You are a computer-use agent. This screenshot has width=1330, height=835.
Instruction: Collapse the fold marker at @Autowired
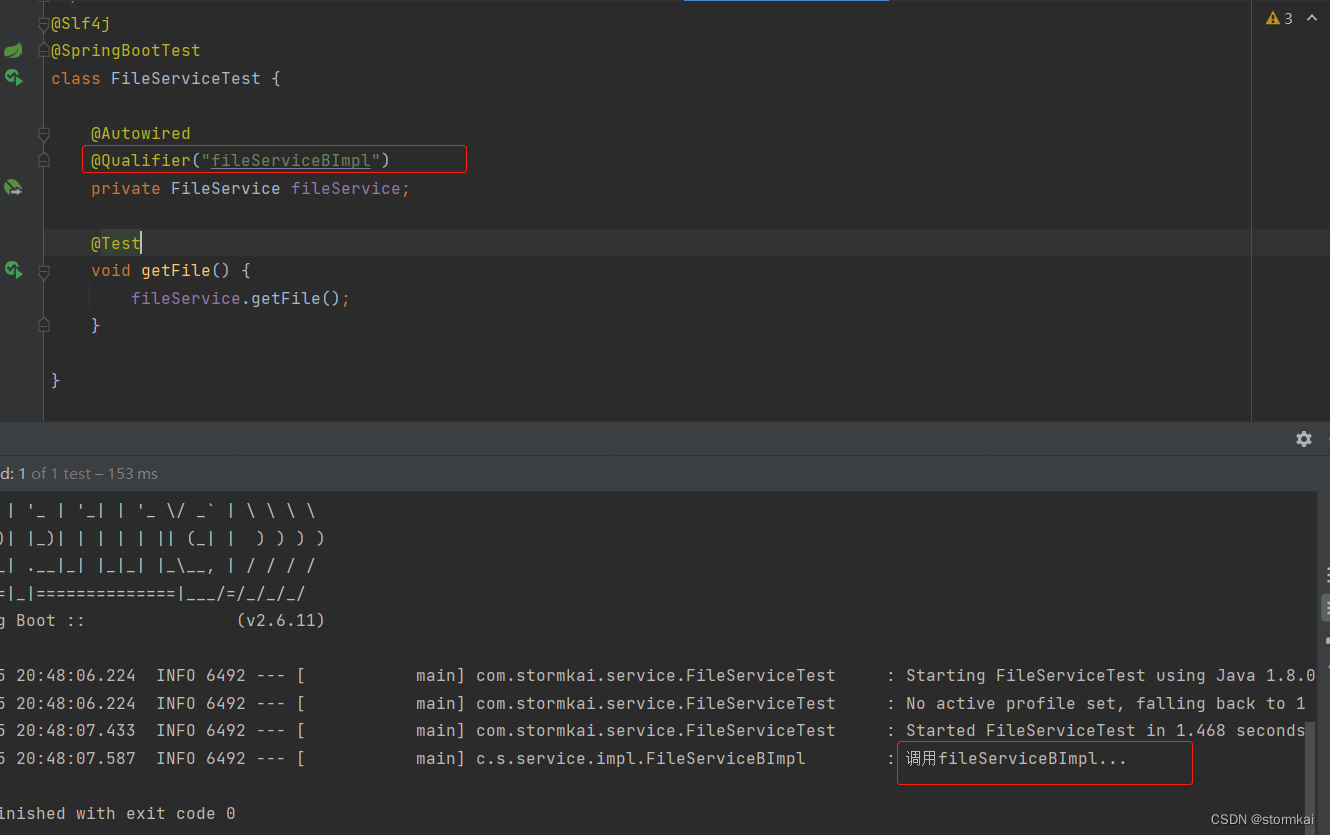[43, 133]
